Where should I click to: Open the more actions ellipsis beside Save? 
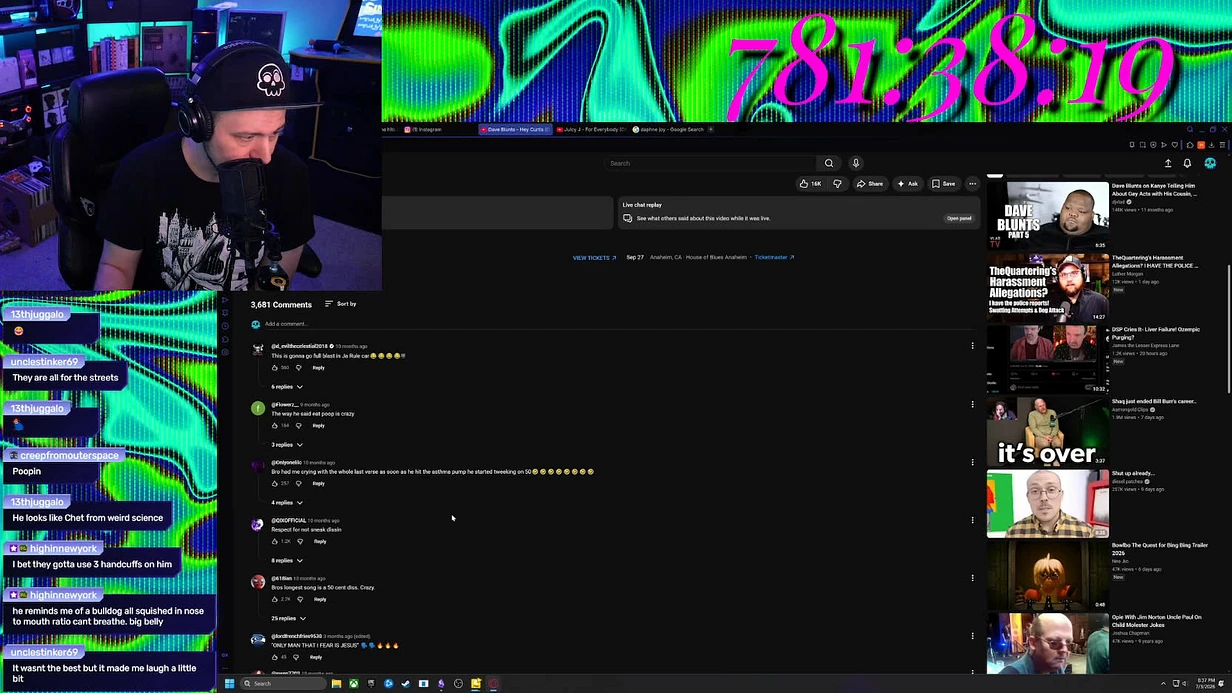coord(972,184)
